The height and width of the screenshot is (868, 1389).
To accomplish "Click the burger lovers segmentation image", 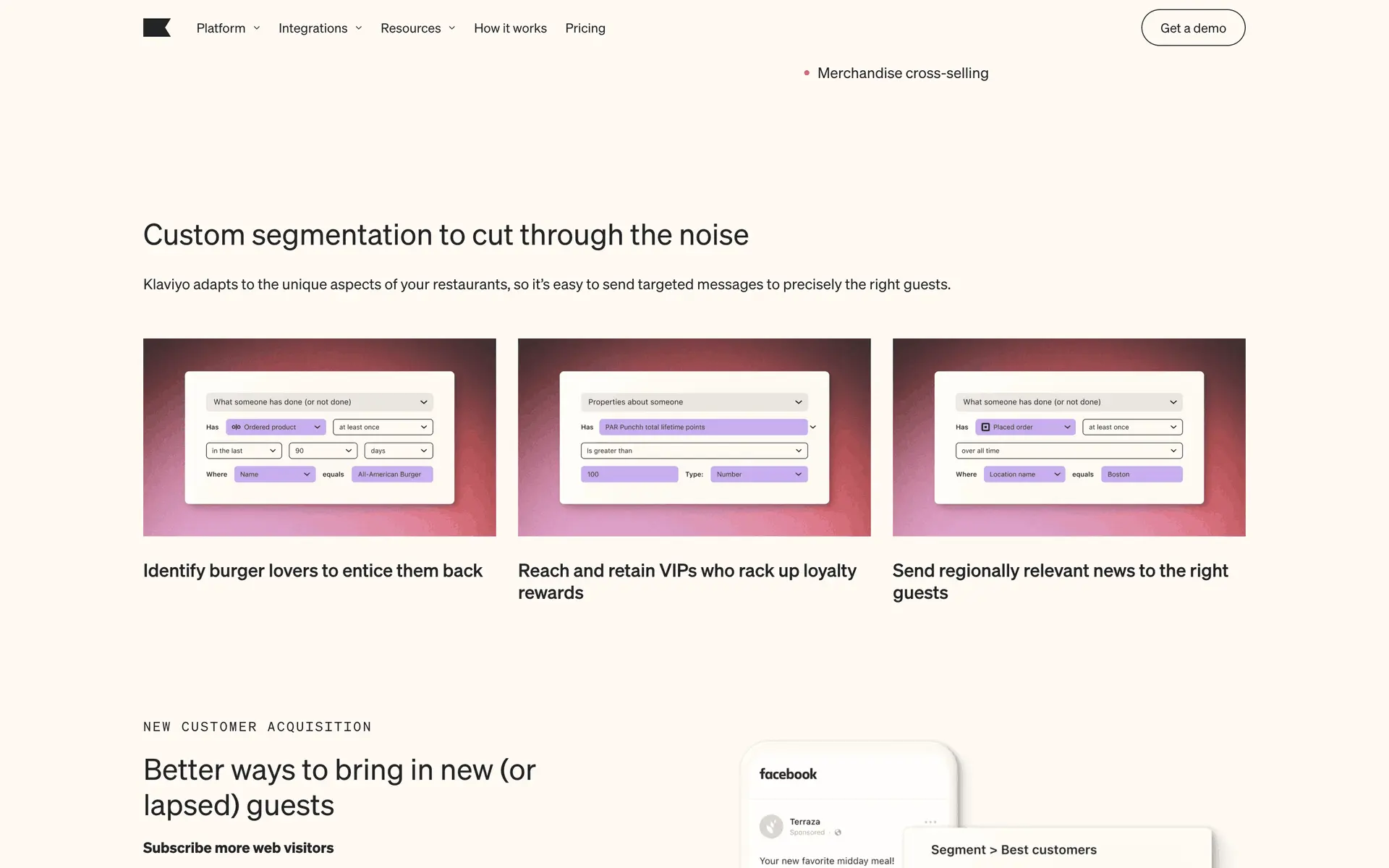I will [319, 437].
